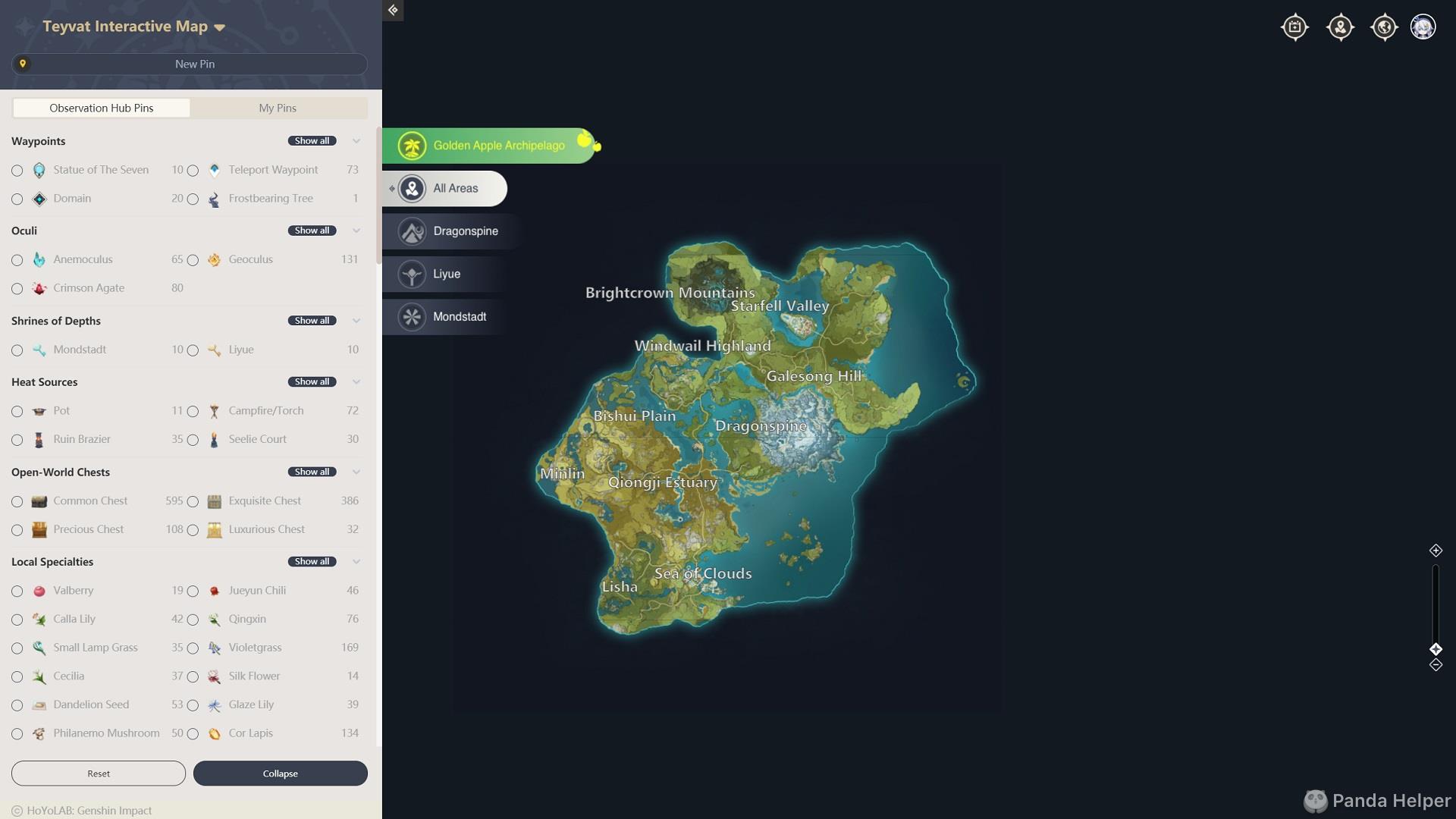Click the Precious Chest icon
Image resolution: width=1456 pixels, height=819 pixels.
click(x=39, y=530)
